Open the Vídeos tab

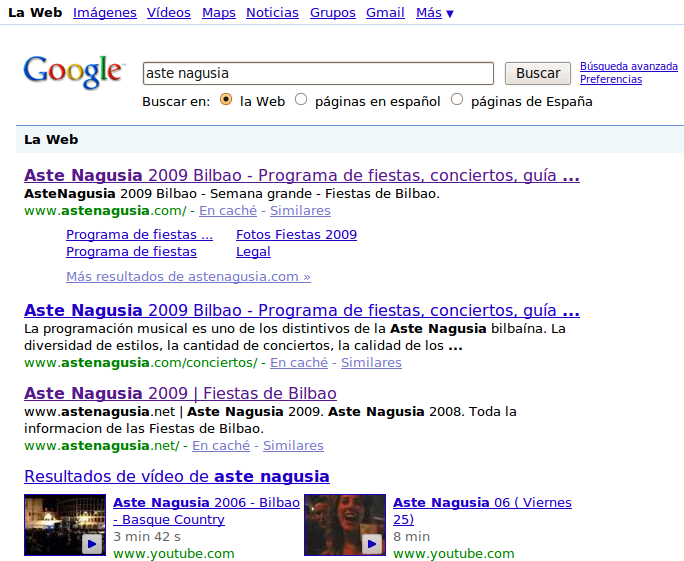(x=169, y=13)
